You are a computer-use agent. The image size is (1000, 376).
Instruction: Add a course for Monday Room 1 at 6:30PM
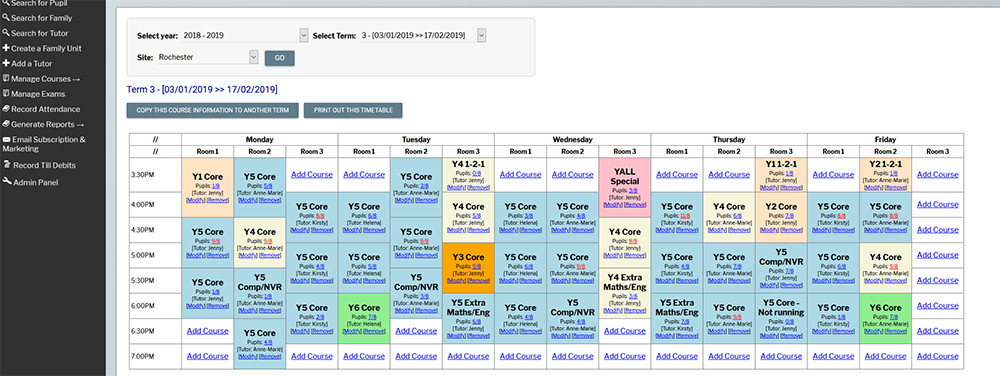tap(207, 331)
